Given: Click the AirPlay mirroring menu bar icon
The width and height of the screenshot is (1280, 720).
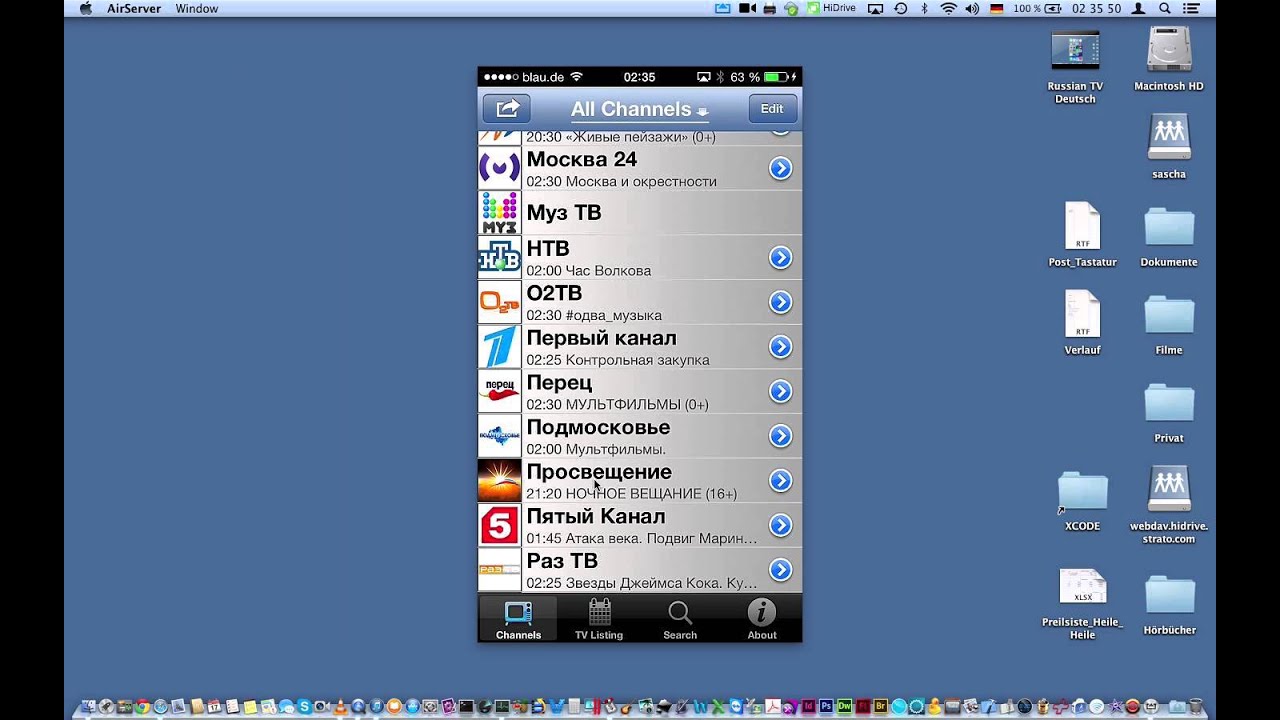Looking at the screenshot, I should point(876,8).
